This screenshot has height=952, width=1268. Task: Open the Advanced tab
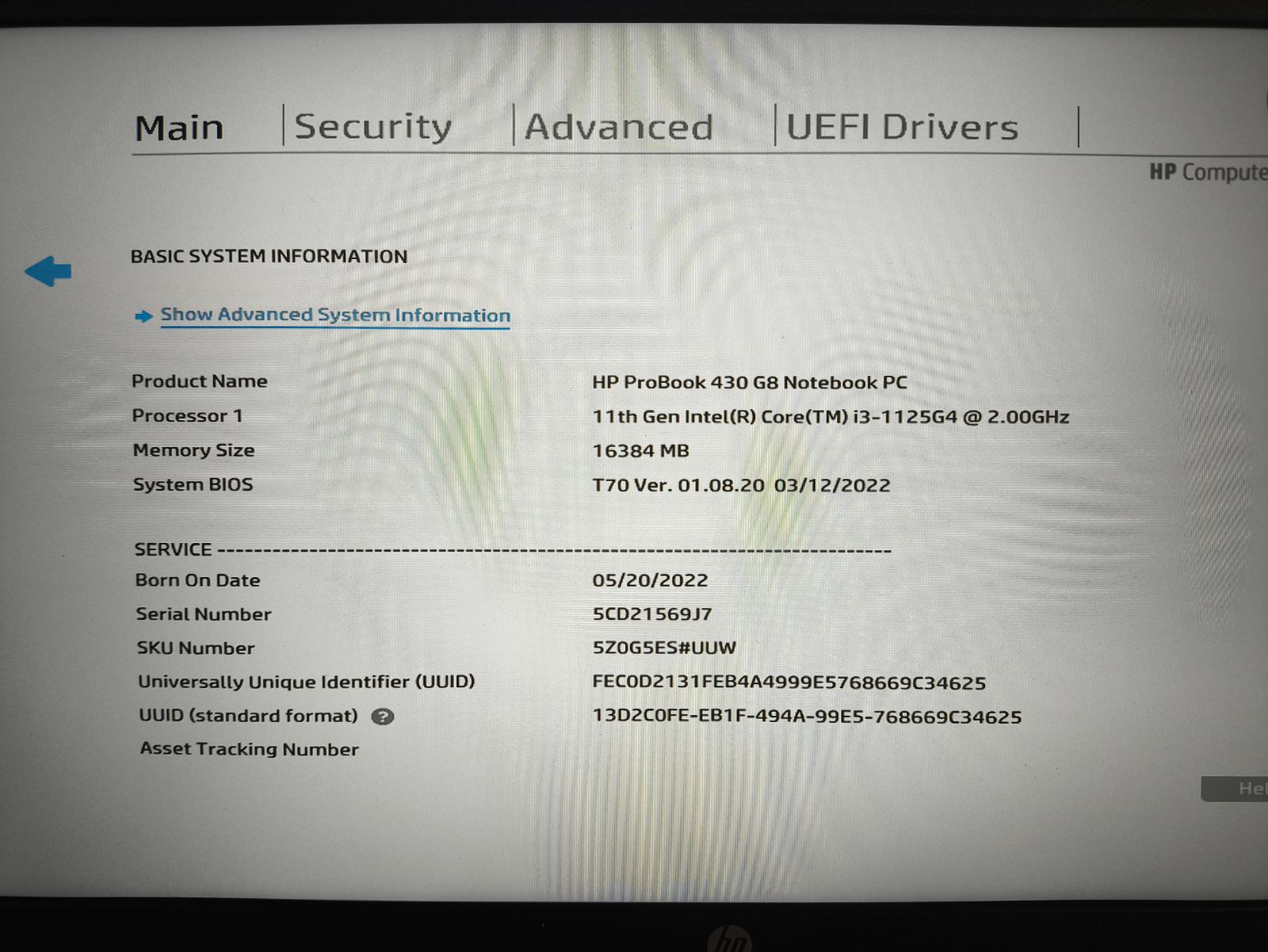(x=619, y=127)
